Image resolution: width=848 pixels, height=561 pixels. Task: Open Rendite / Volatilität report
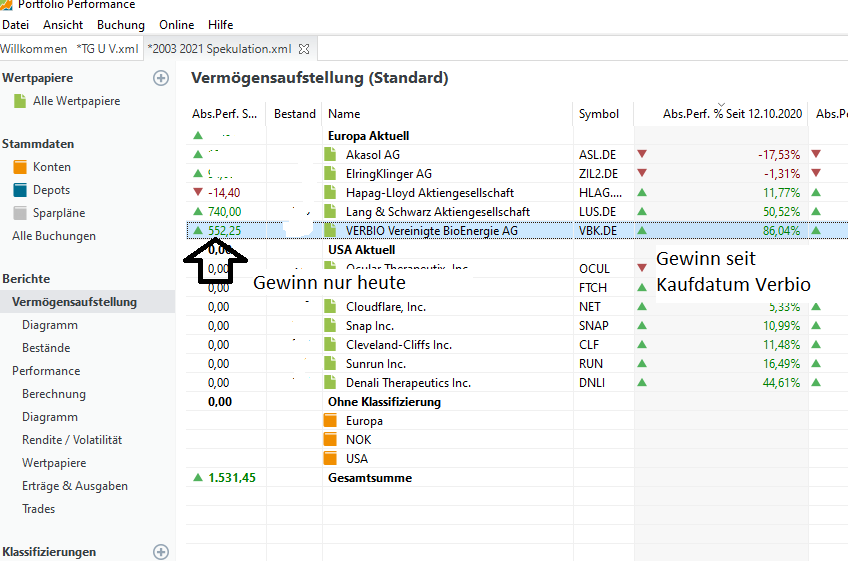72,440
